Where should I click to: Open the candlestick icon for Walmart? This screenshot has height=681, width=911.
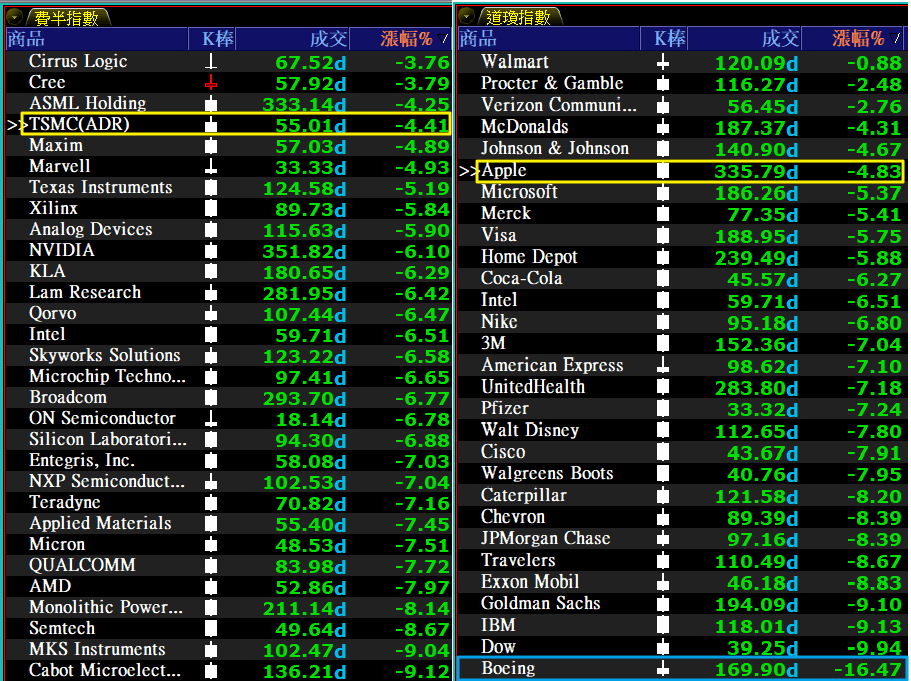662,62
